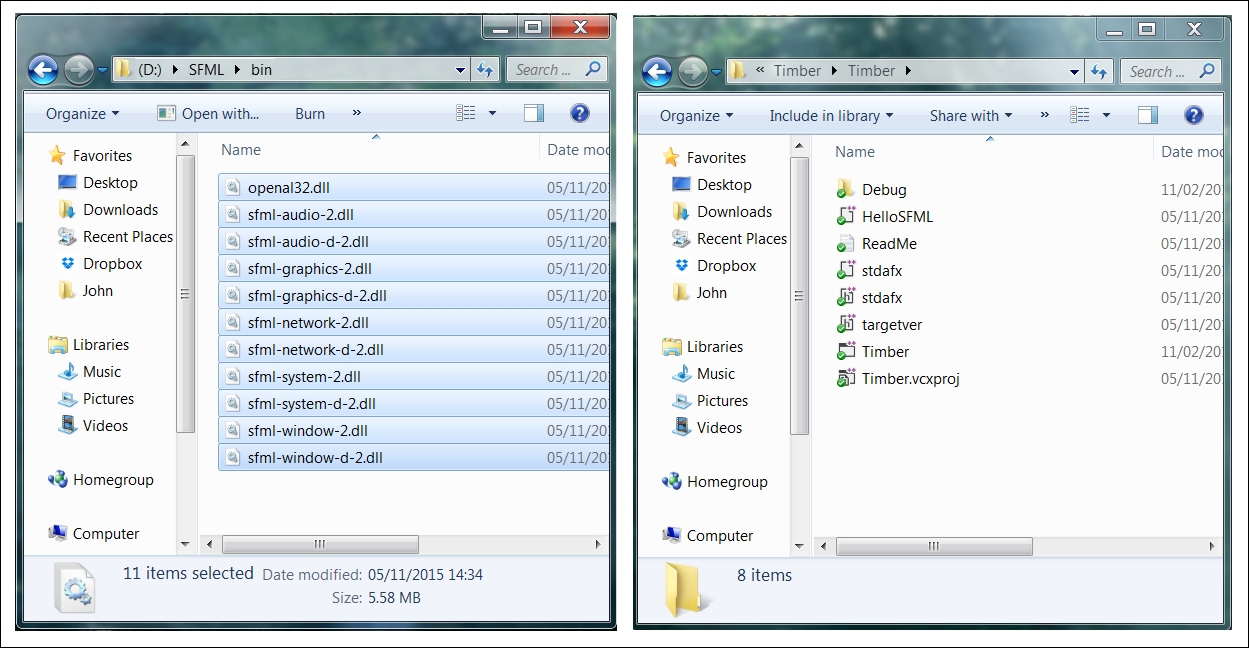Show more toolbar commands in Timber window
The width and height of the screenshot is (1249, 648).
pyautogui.click(x=1045, y=115)
